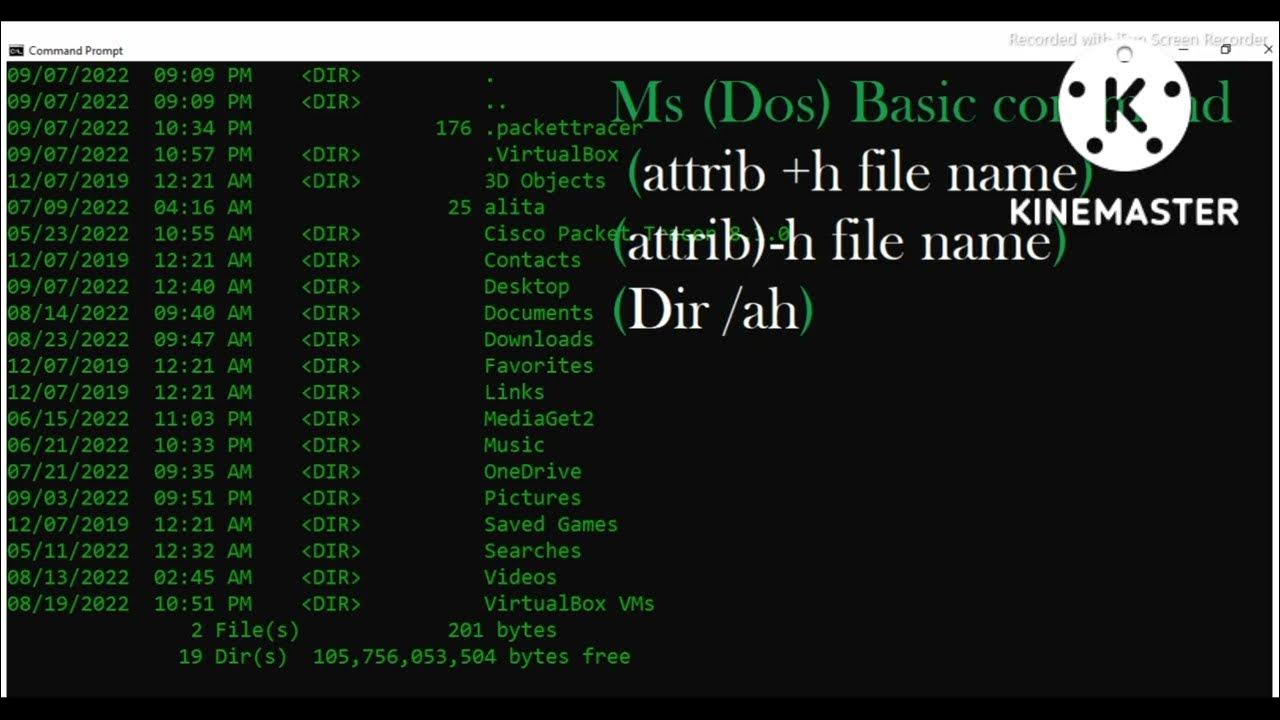Click the time 02:45 AM
The image size is (1280, 720).
tap(203, 577)
